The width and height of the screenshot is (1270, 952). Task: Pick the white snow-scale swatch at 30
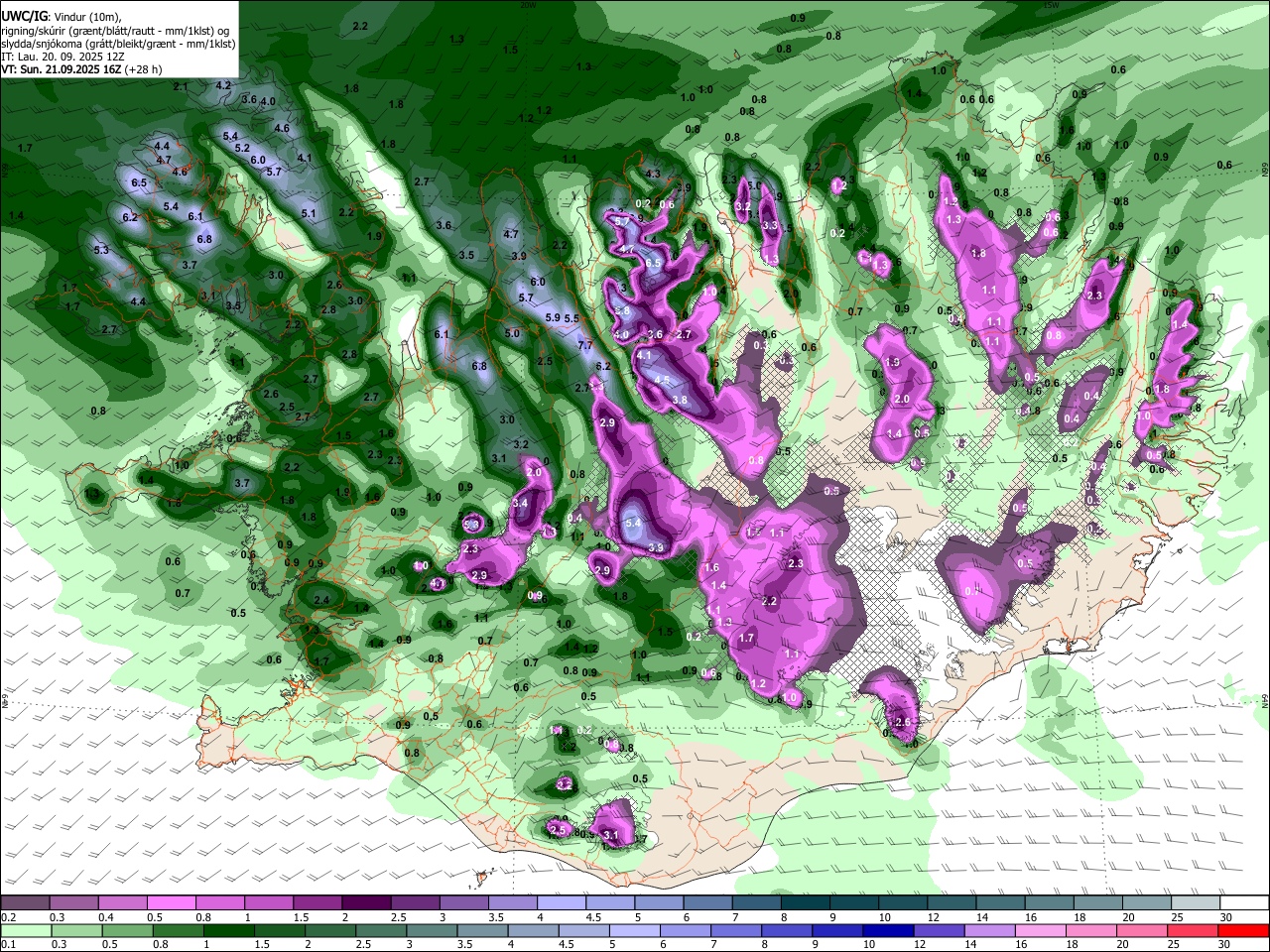pyautogui.click(x=1244, y=903)
